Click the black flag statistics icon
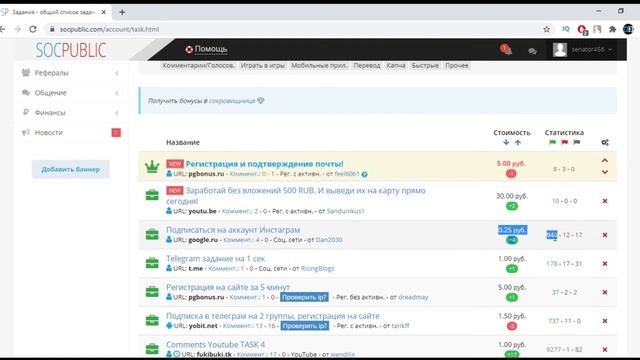The width and height of the screenshot is (640, 360). coord(577,142)
